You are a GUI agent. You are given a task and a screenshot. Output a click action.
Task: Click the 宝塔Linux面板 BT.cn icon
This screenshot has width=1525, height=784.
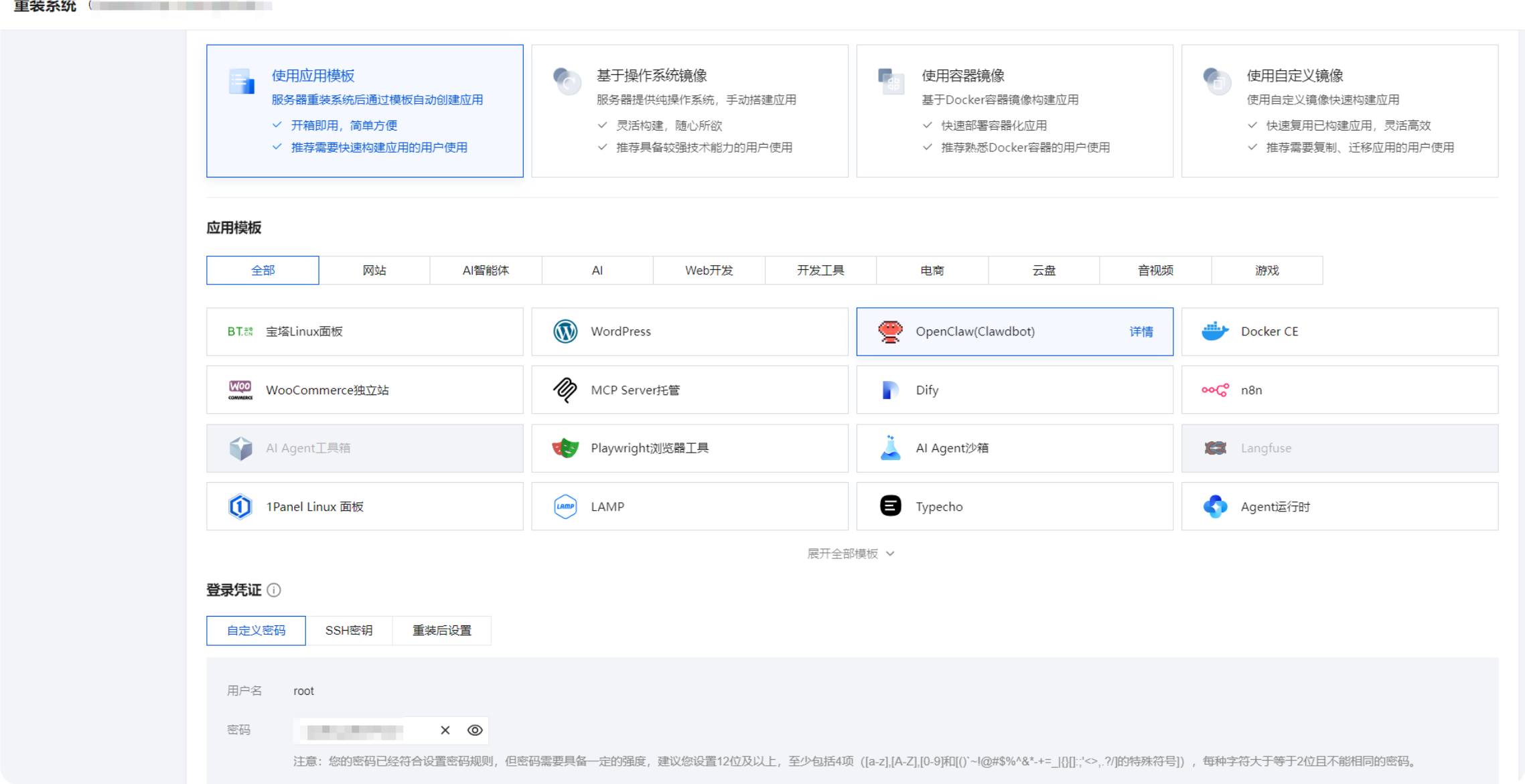pos(240,331)
